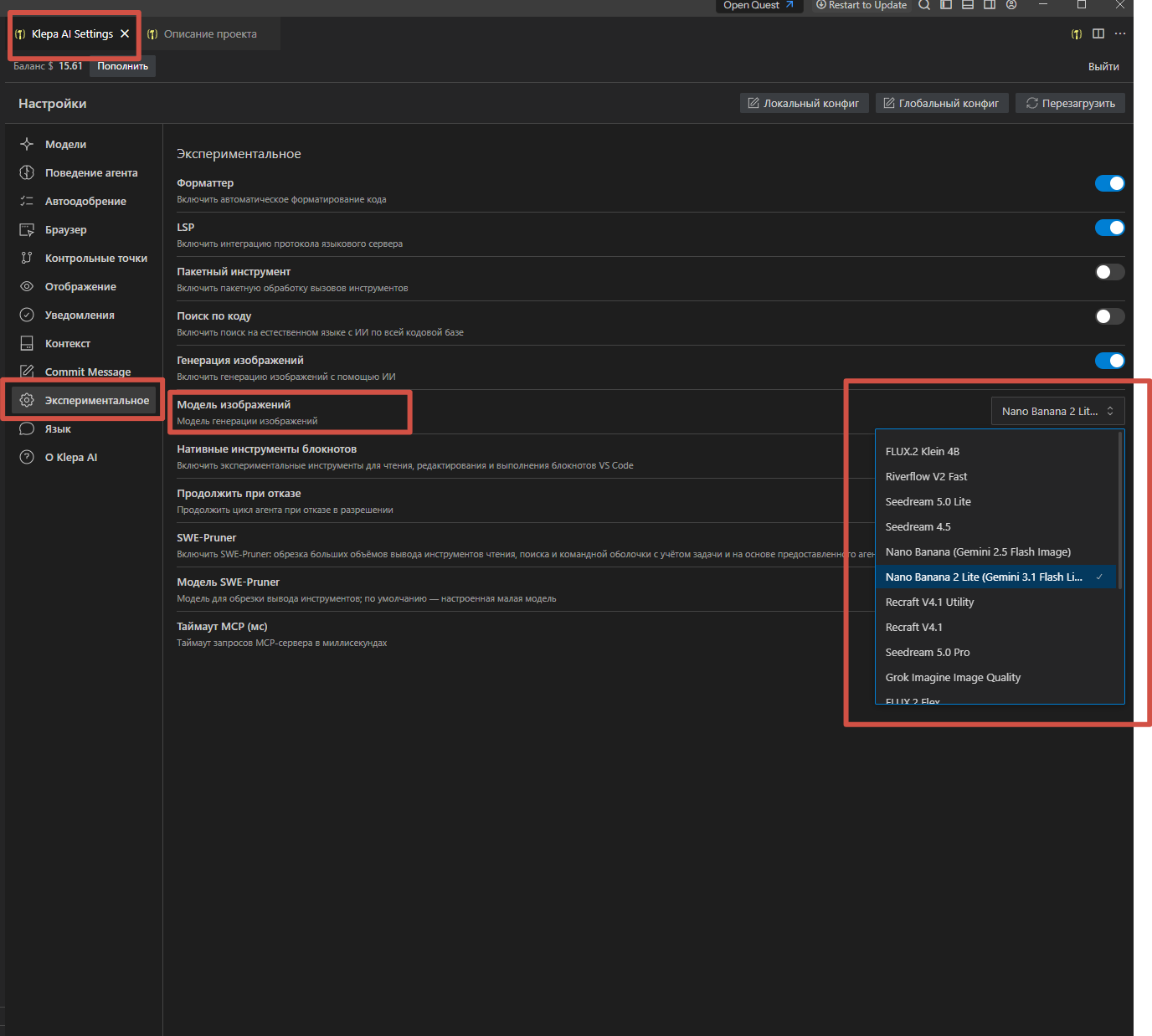Select Seedream 4.5 in the dropdown
The height and width of the screenshot is (1036, 1152).
(x=996, y=526)
